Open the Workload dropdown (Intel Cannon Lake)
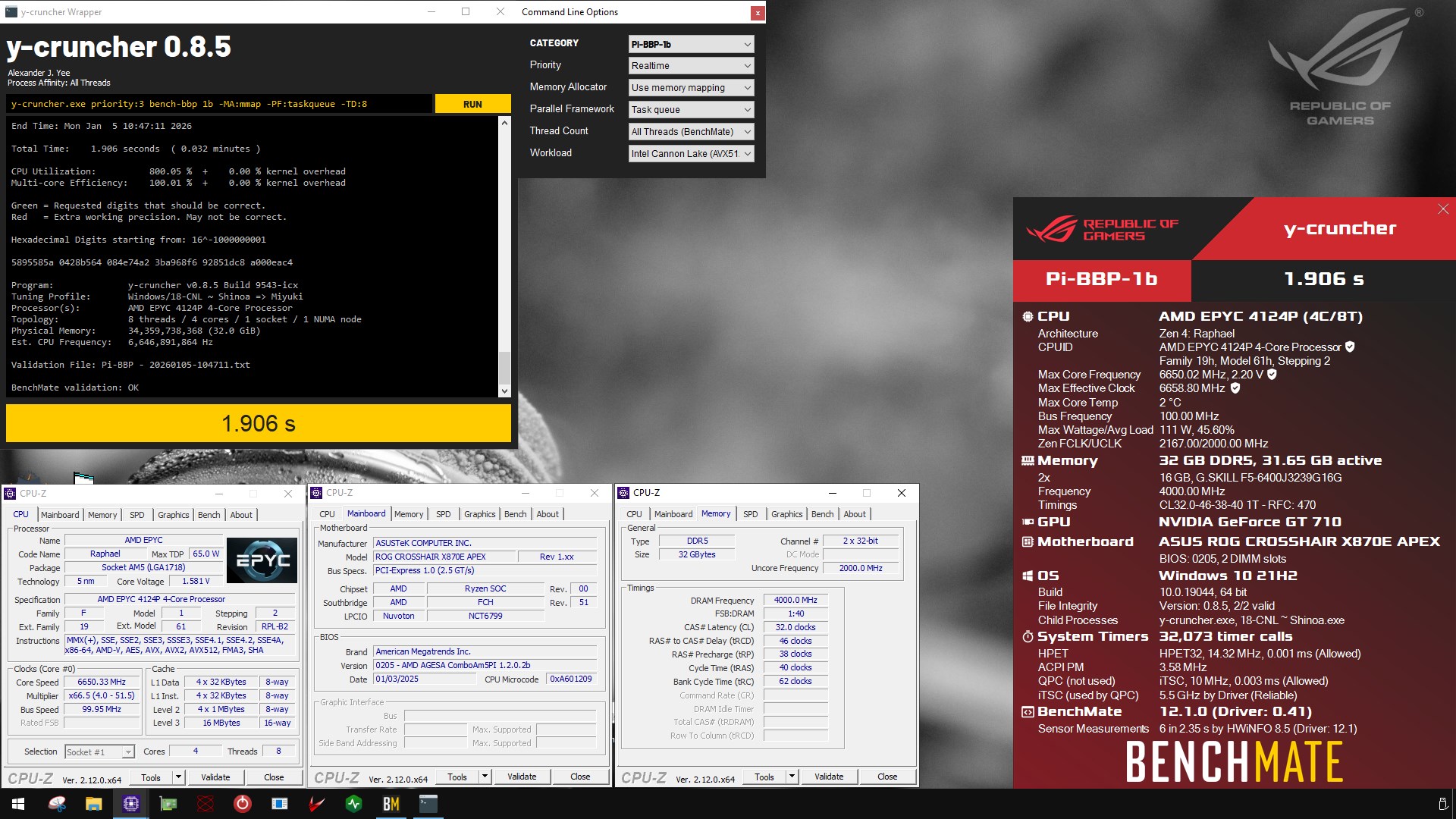The width and height of the screenshot is (1456, 819). point(691,154)
